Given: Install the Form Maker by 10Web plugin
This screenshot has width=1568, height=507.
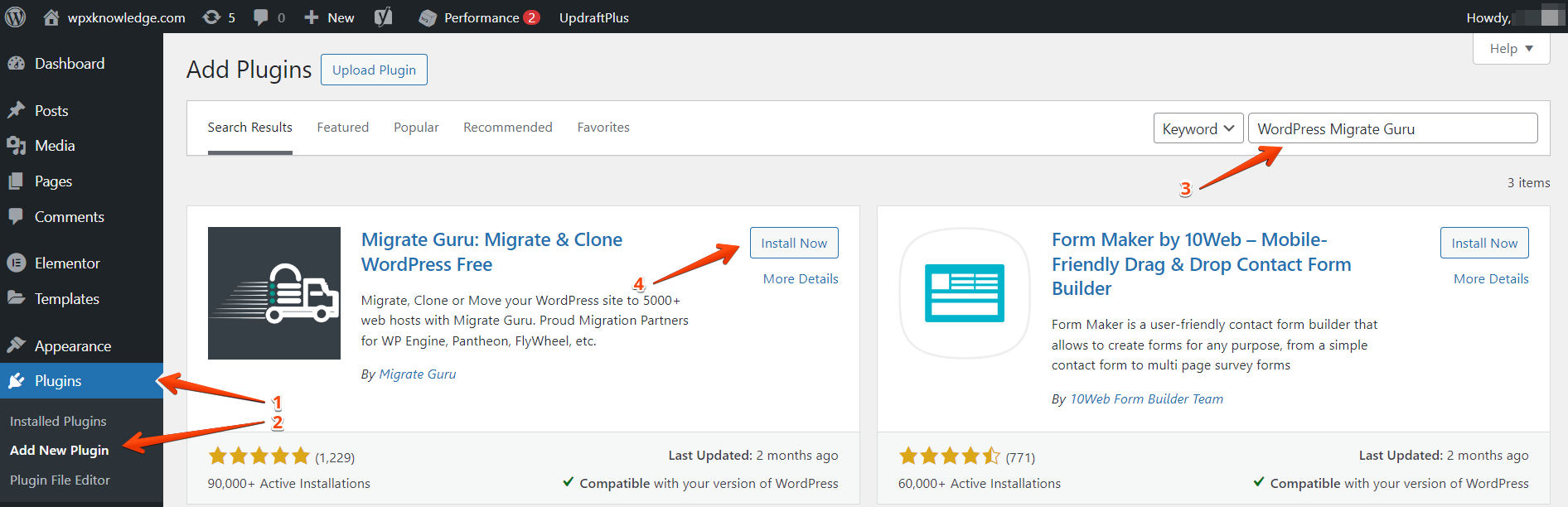Looking at the screenshot, I should pos(1484,243).
